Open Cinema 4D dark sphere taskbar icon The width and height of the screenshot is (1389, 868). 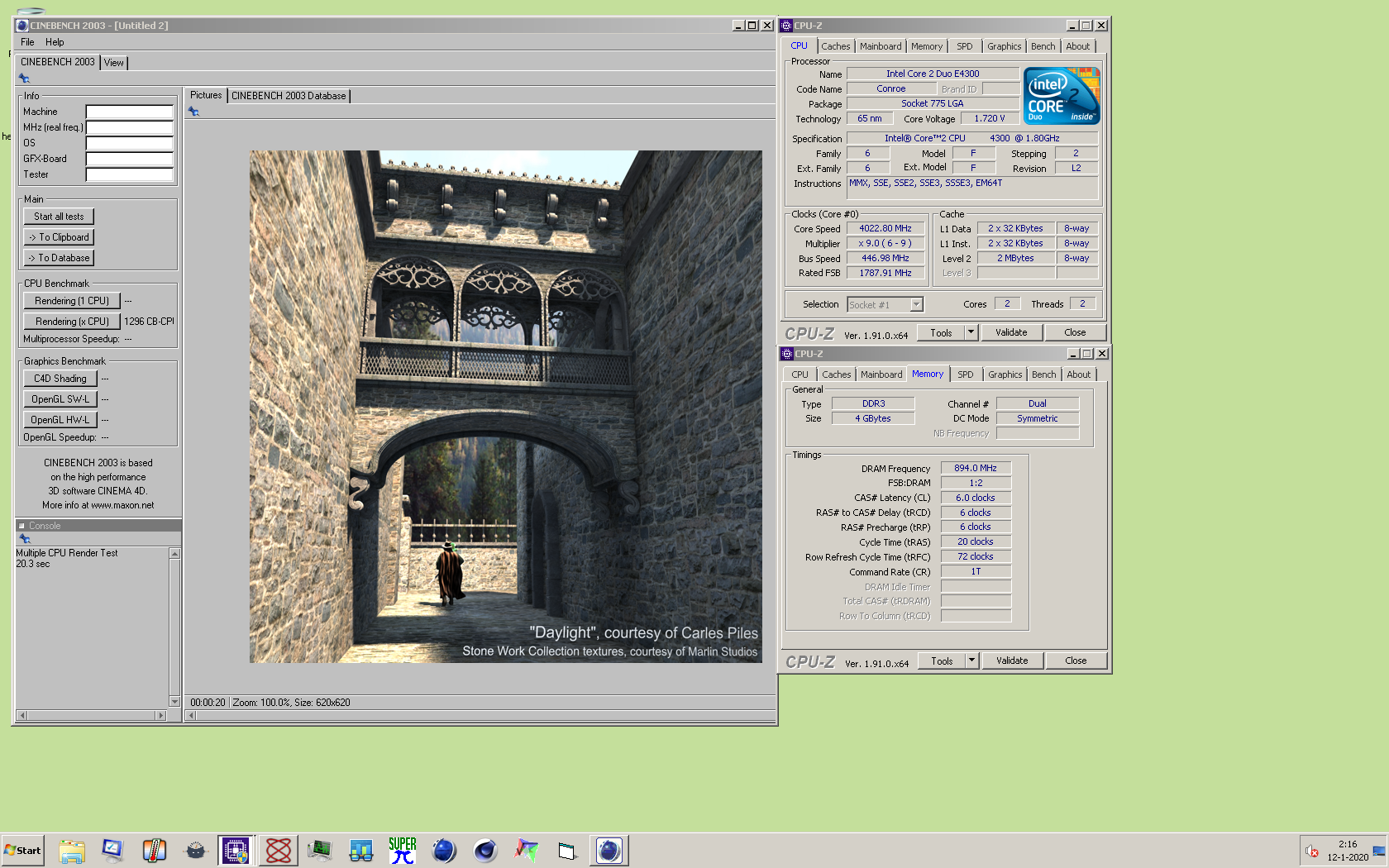[x=485, y=851]
